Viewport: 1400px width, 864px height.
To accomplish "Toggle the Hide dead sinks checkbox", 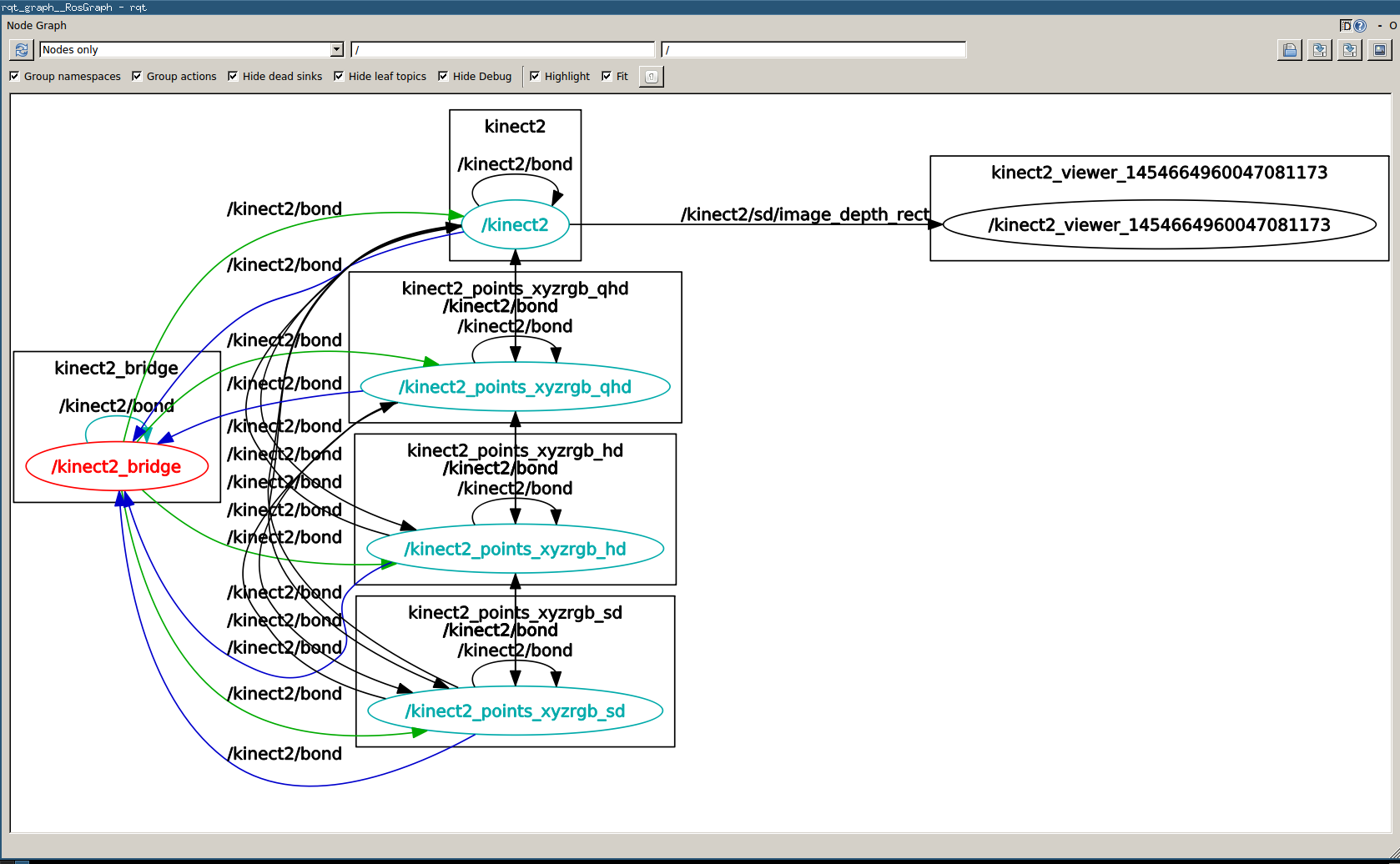I will [x=233, y=76].
